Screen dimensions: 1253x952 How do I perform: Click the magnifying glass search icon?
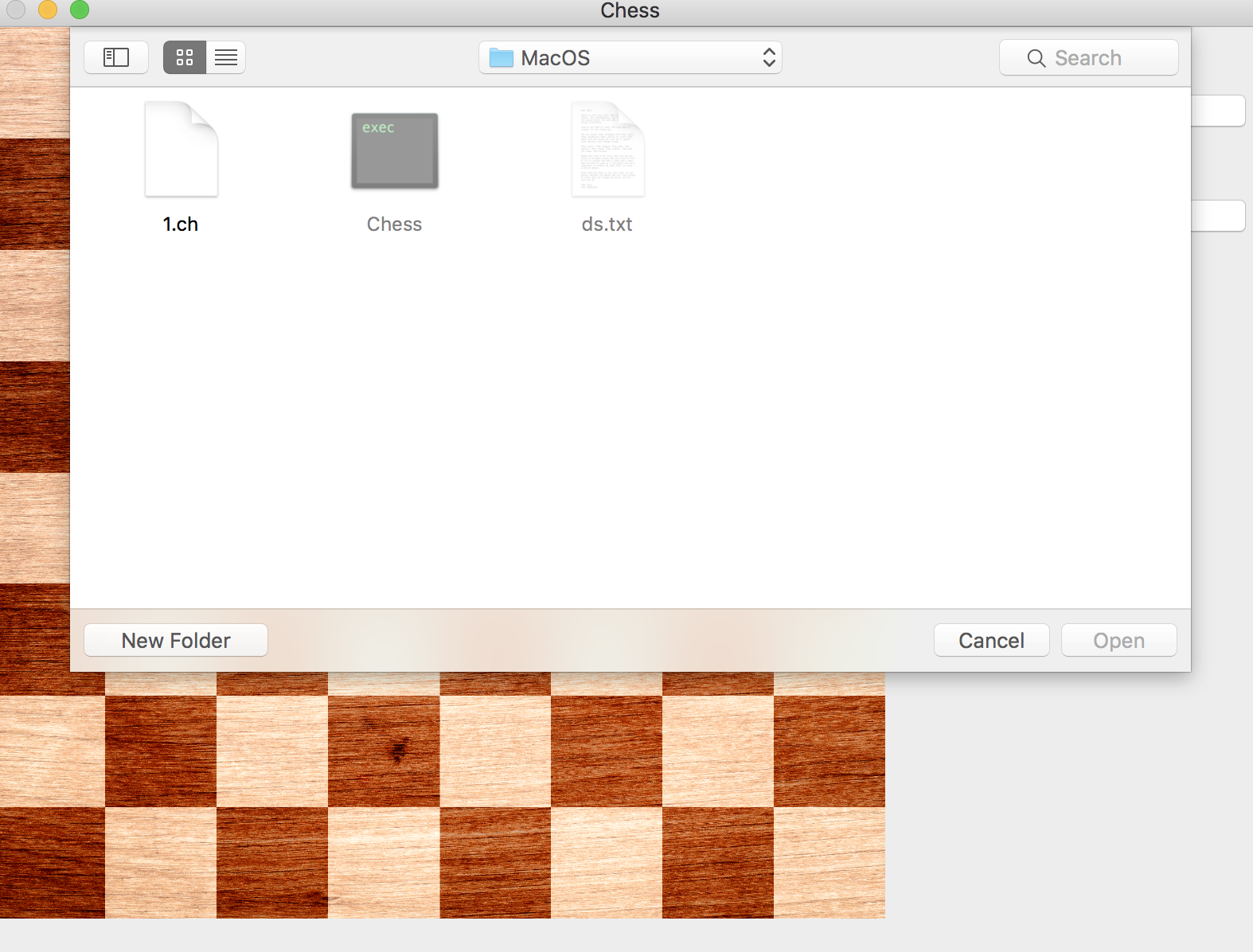[x=1036, y=58]
